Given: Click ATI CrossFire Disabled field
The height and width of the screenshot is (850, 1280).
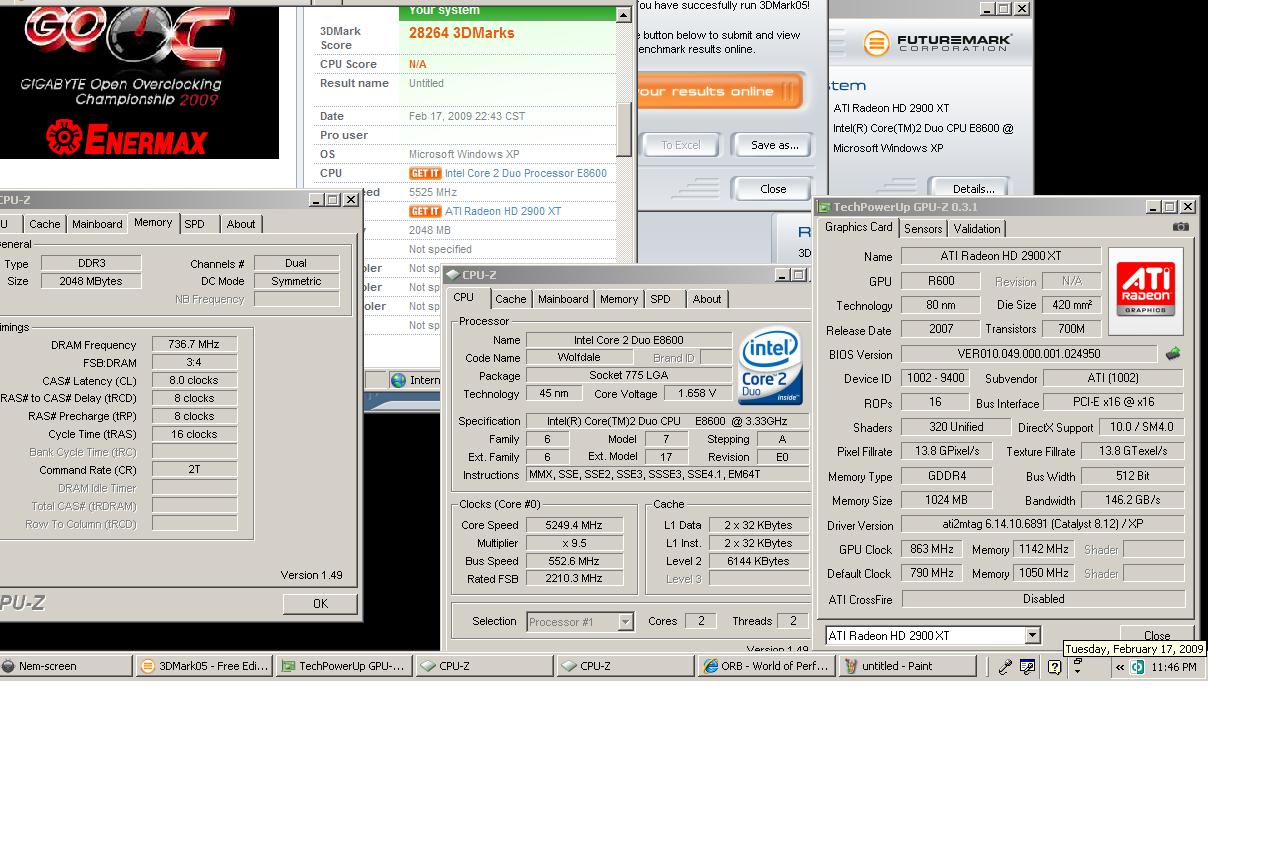Looking at the screenshot, I should (1043, 599).
